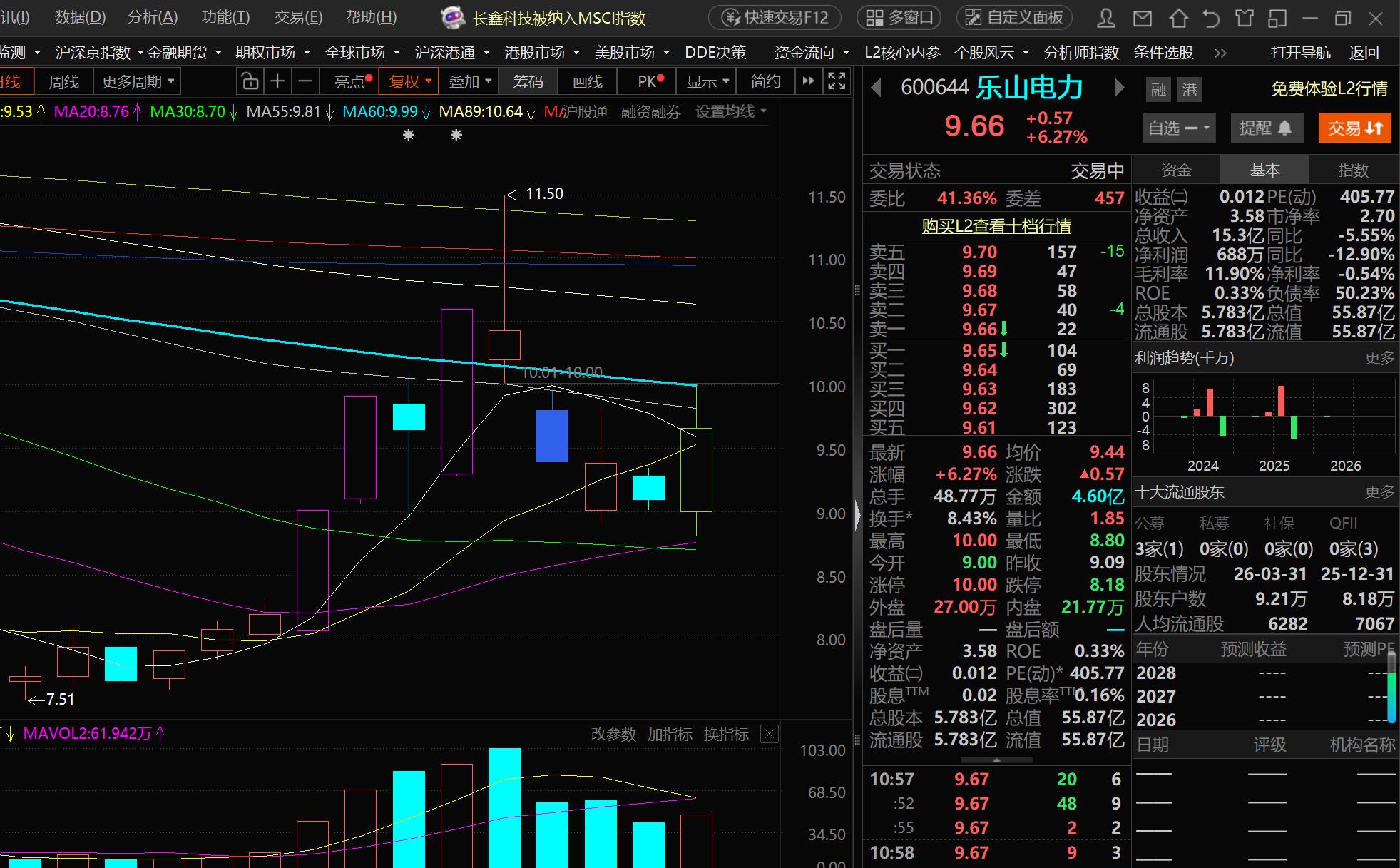Click the chart lock icon
Viewport: 1400px width, 868px height.
pos(250,82)
